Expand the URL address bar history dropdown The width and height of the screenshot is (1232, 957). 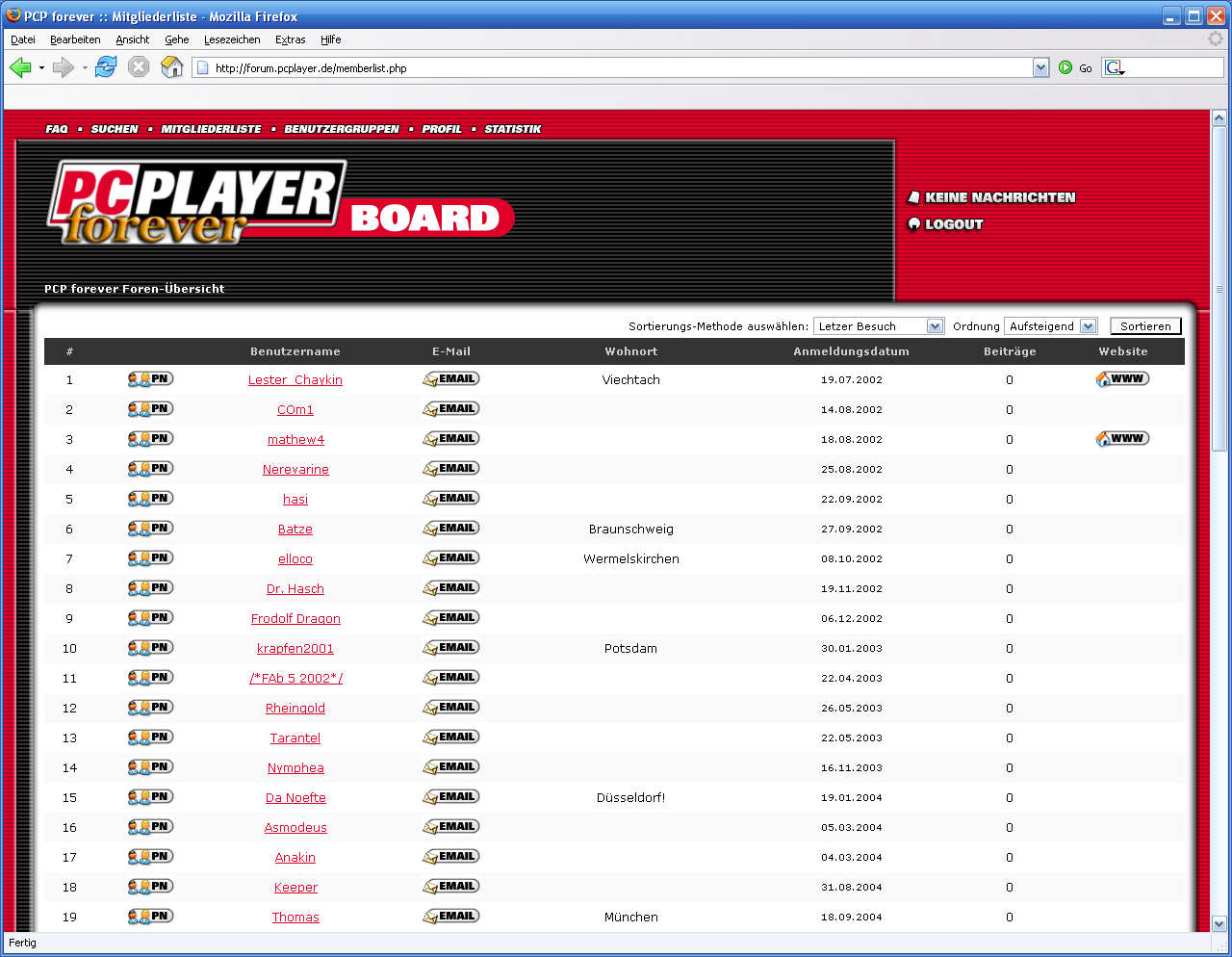click(1040, 68)
